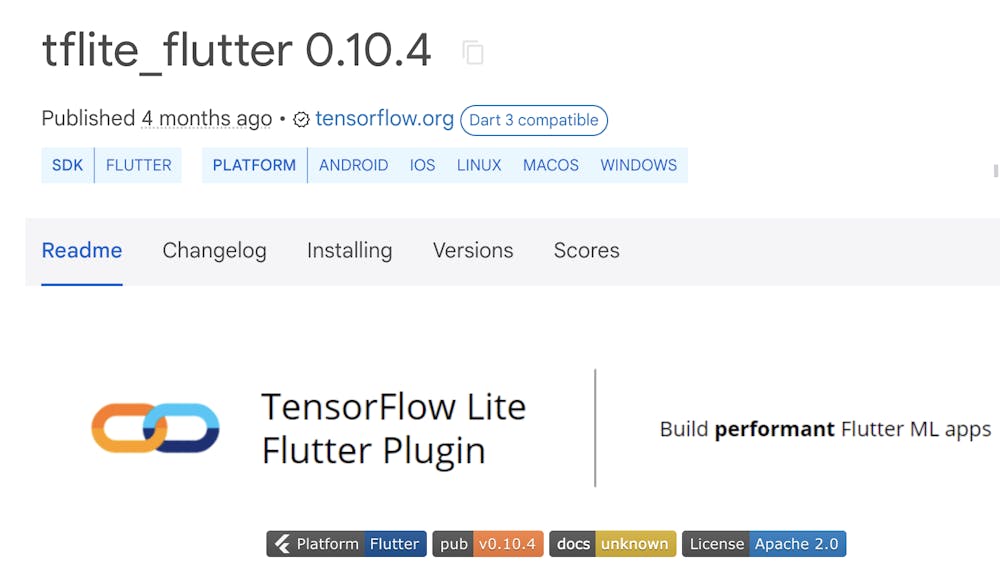Open the docs unknown badge
This screenshot has height=575, width=1000.
coord(612,544)
